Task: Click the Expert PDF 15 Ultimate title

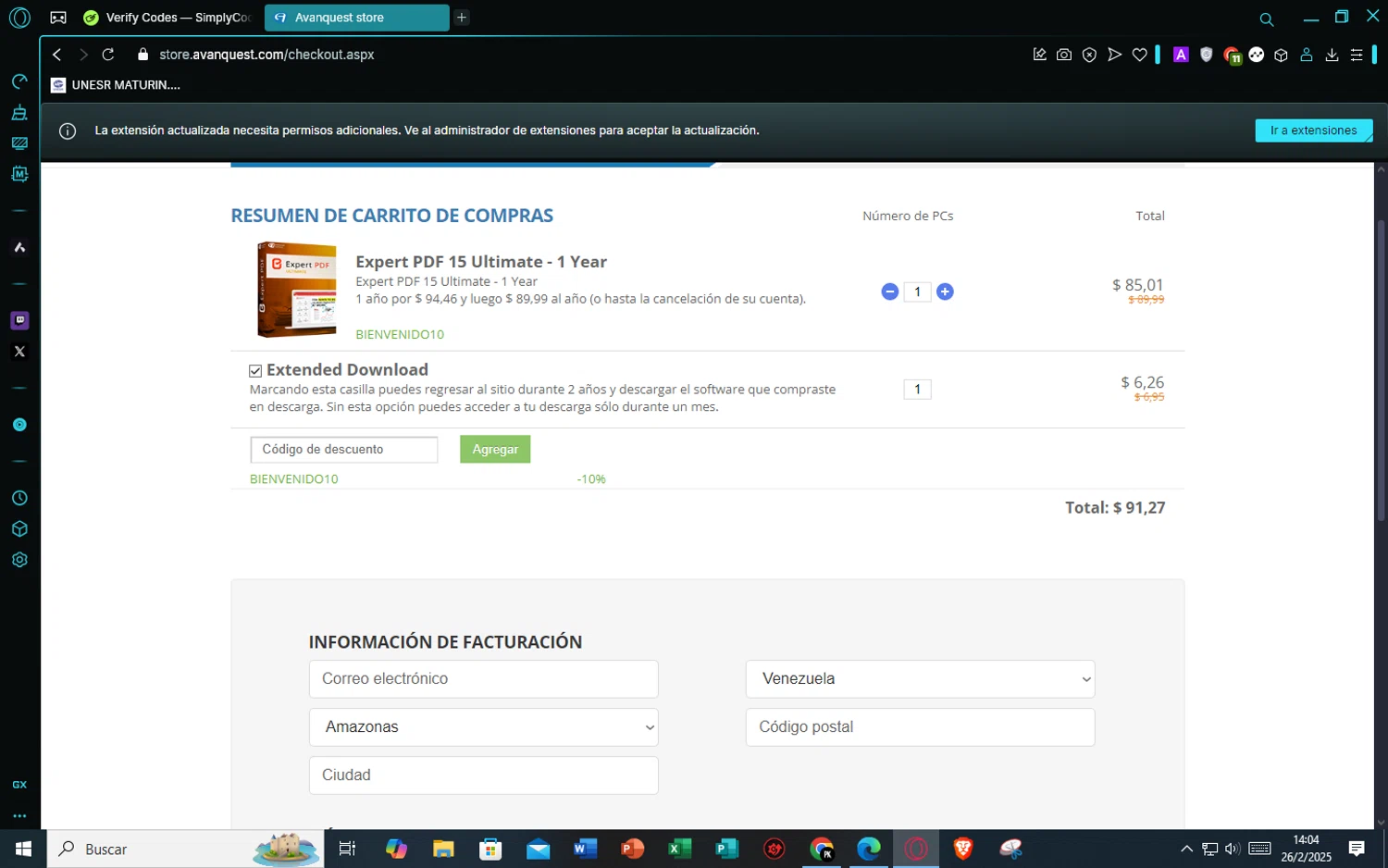Action: click(x=481, y=262)
